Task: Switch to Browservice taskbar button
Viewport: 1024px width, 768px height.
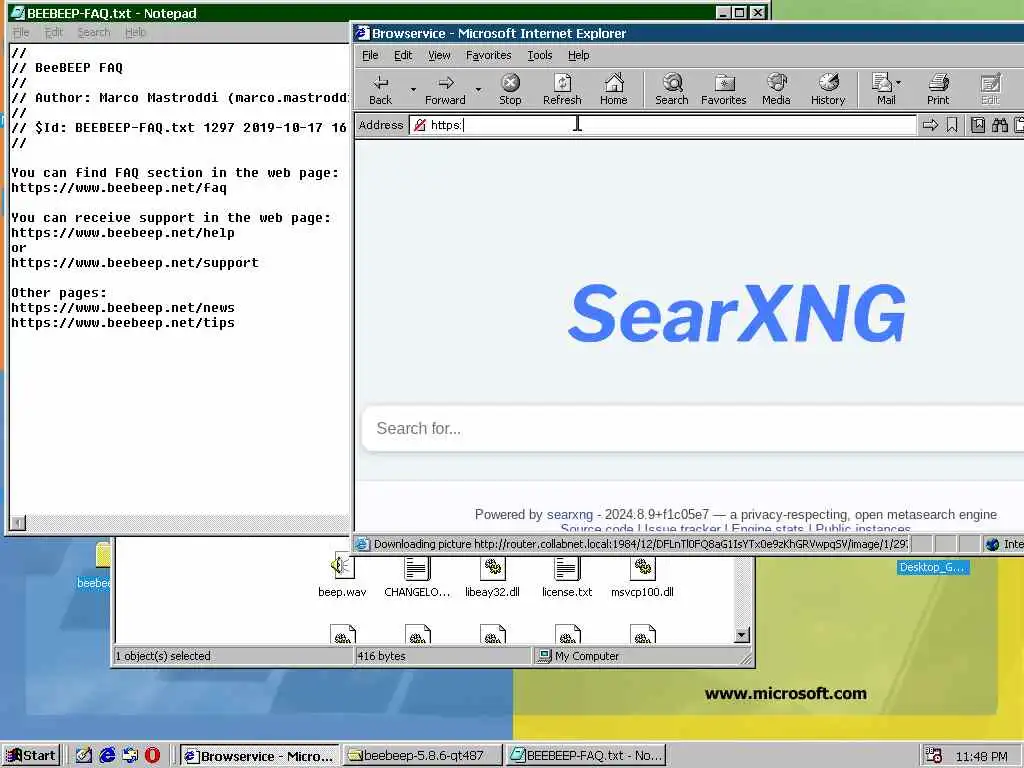Action: [x=259, y=756]
